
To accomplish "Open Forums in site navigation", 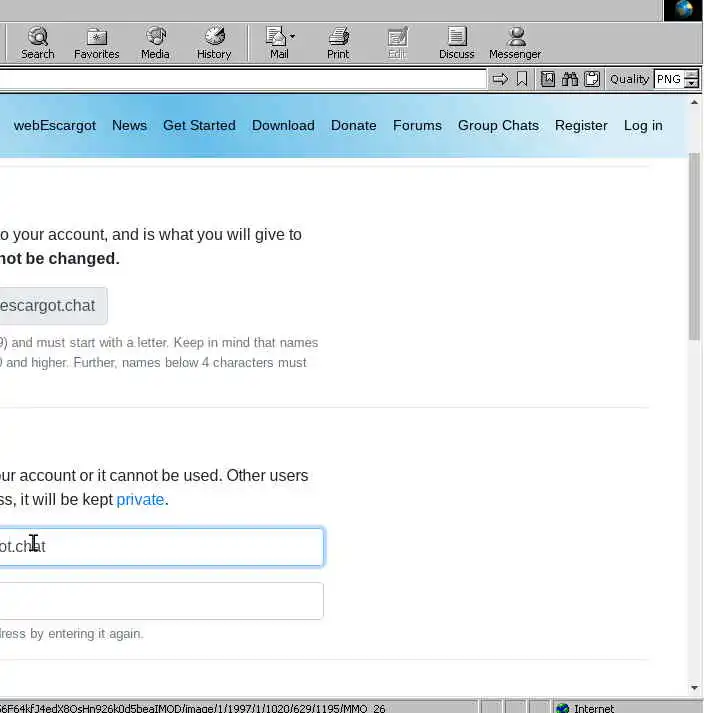I will pyautogui.click(x=417, y=126).
